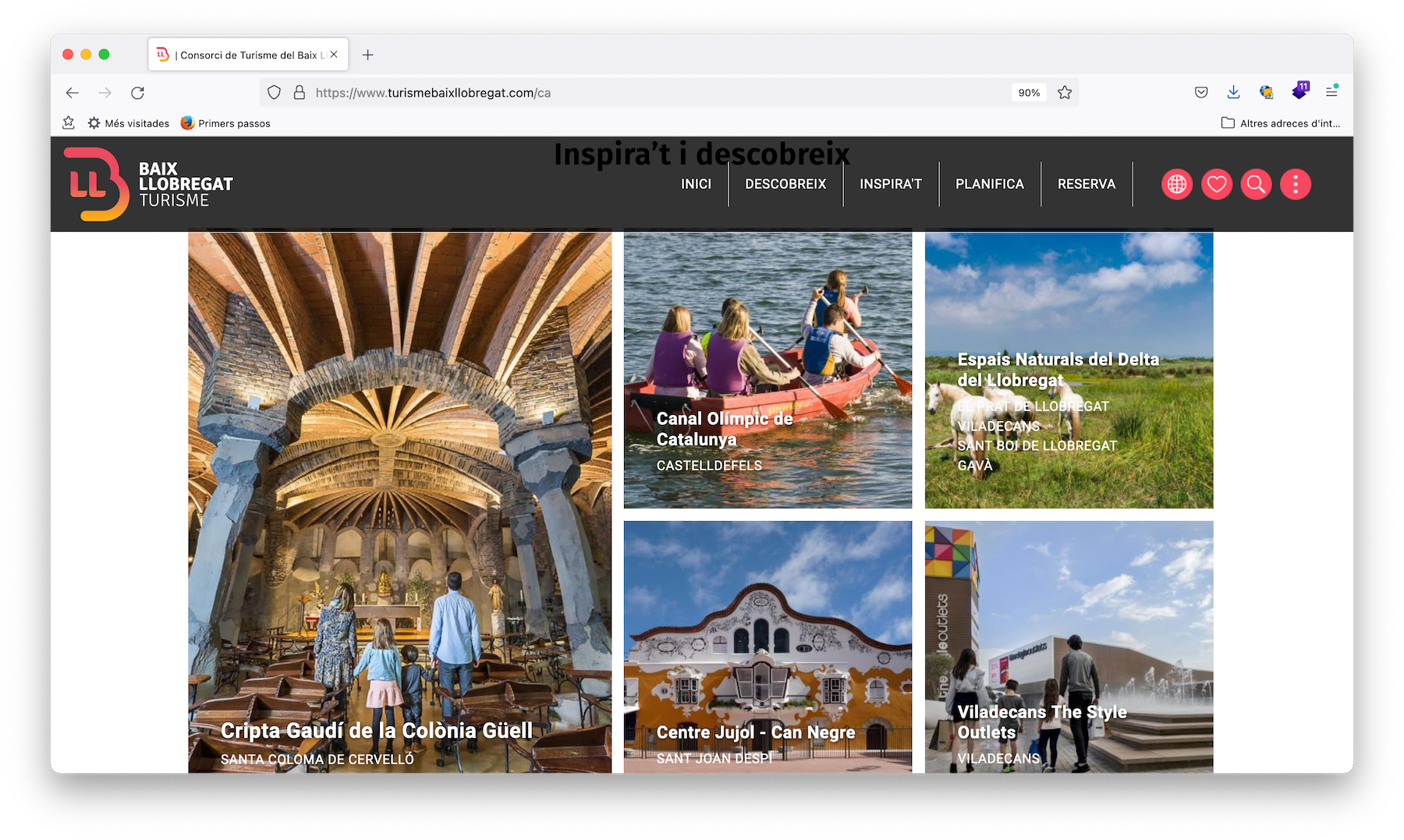The width and height of the screenshot is (1404, 840).
Task: Open the three-dot more options menu
Action: [x=1295, y=185]
